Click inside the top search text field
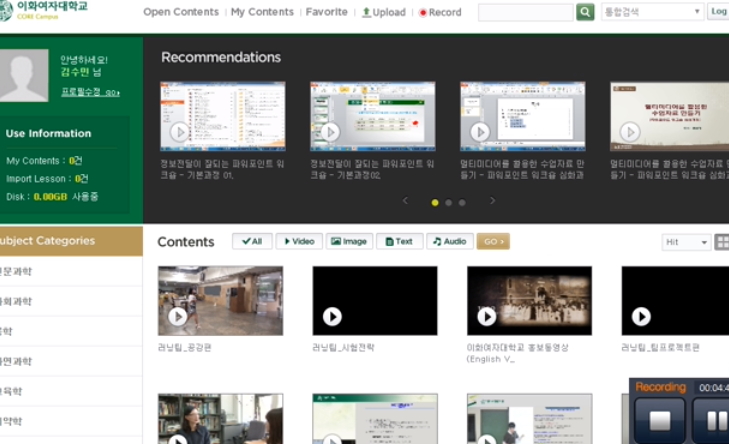729x444 pixels. tap(525, 12)
